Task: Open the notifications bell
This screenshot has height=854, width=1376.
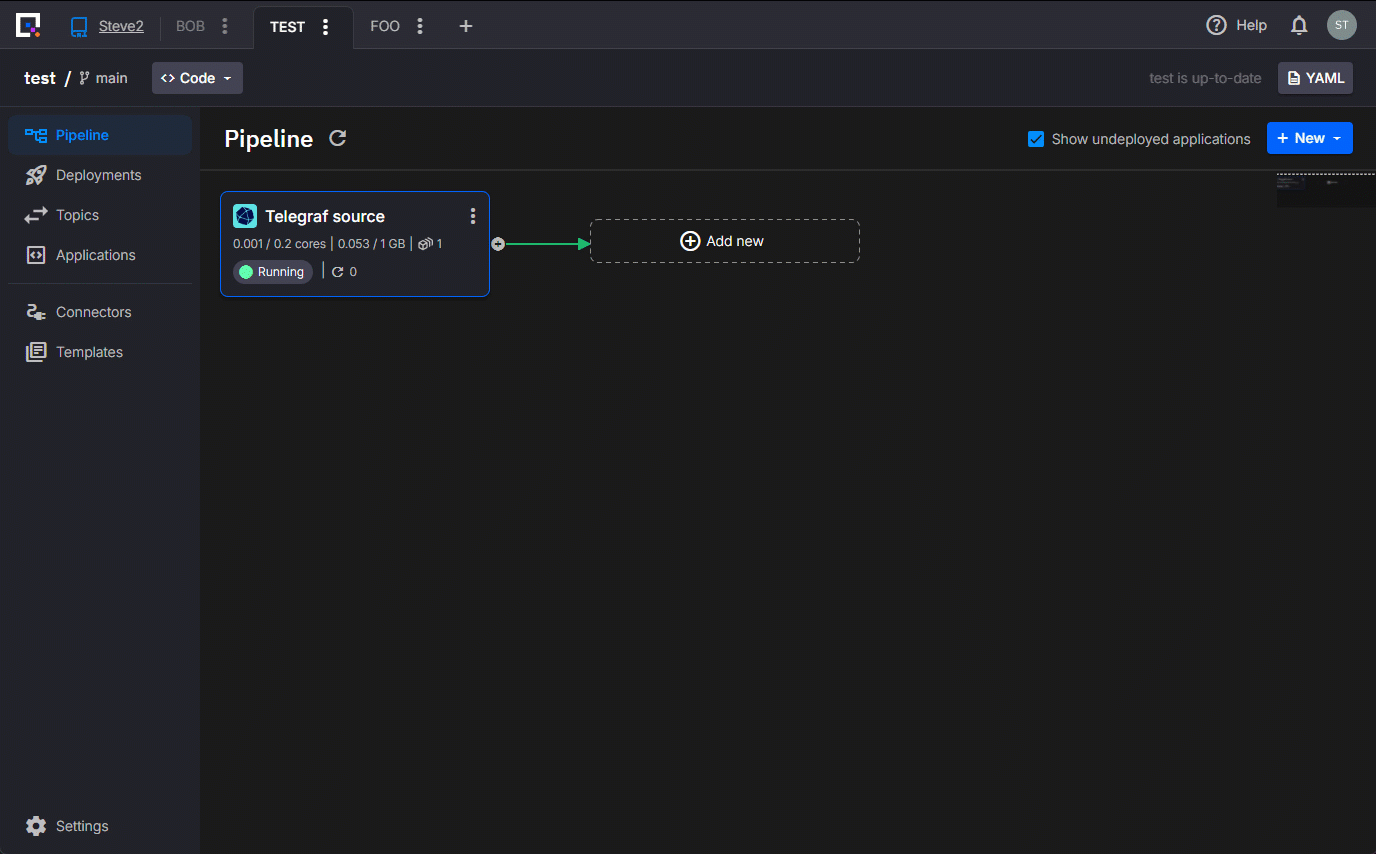Action: pyautogui.click(x=1299, y=26)
